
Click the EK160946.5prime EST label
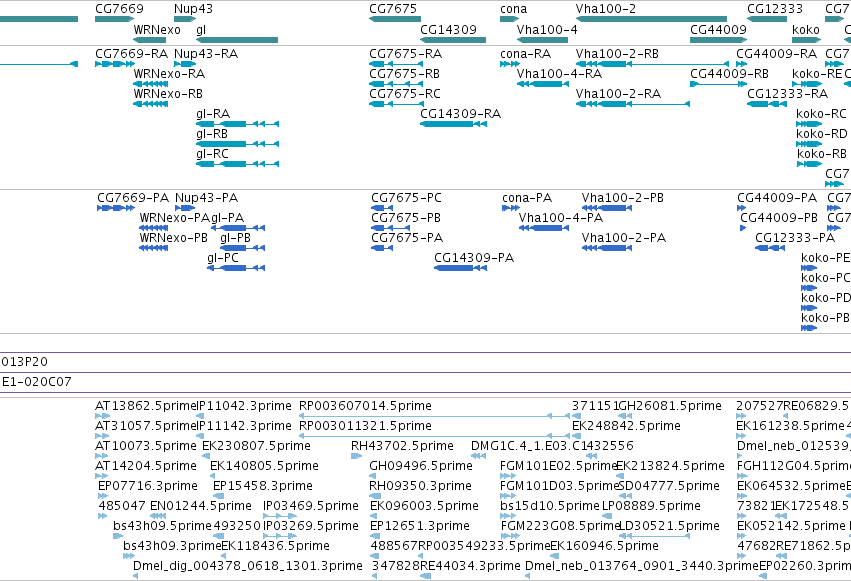tap(605, 546)
